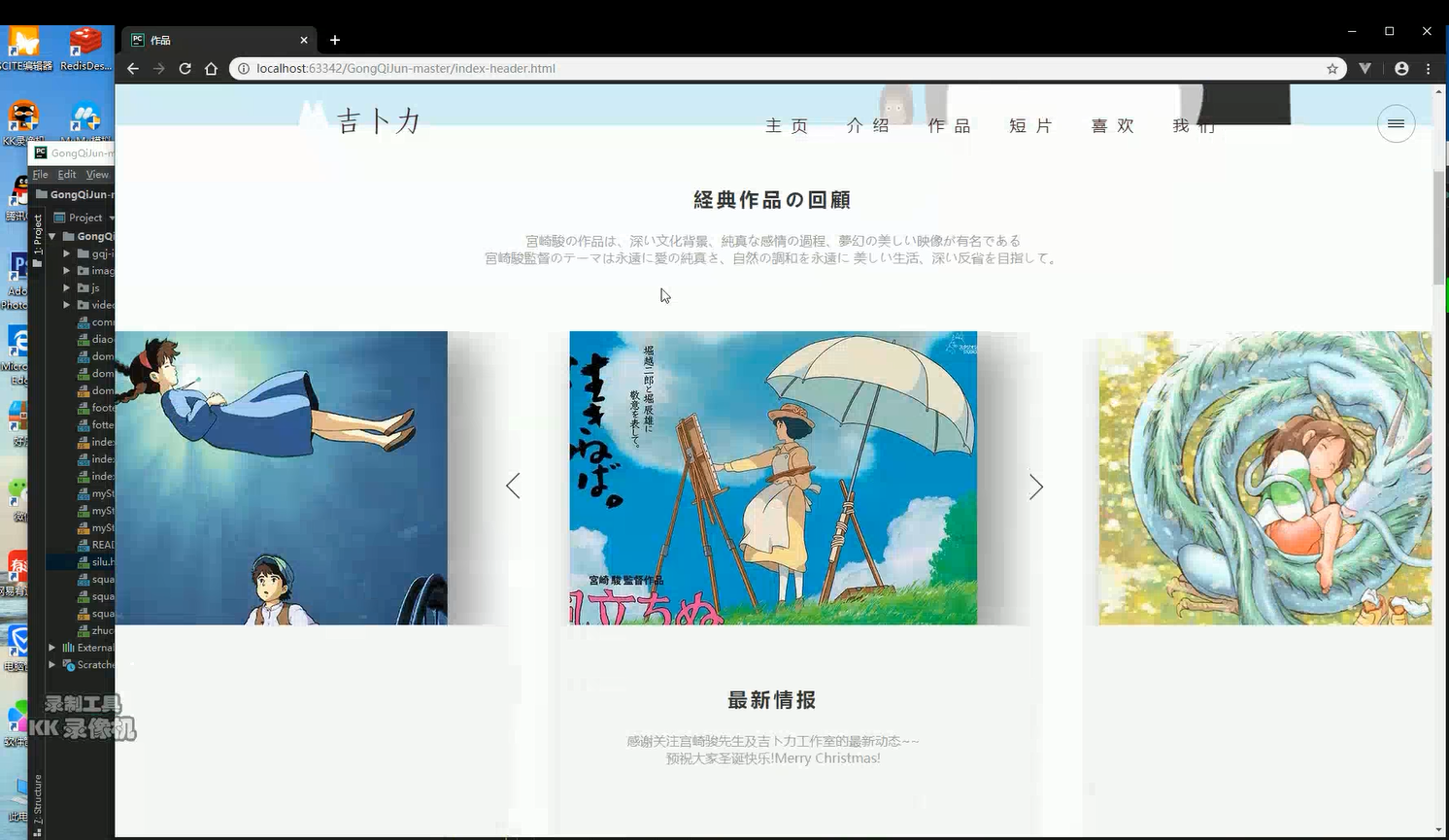Image resolution: width=1449 pixels, height=840 pixels.
Task: Expand the js folder arrow in project tree
Action: [x=67, y=288]
